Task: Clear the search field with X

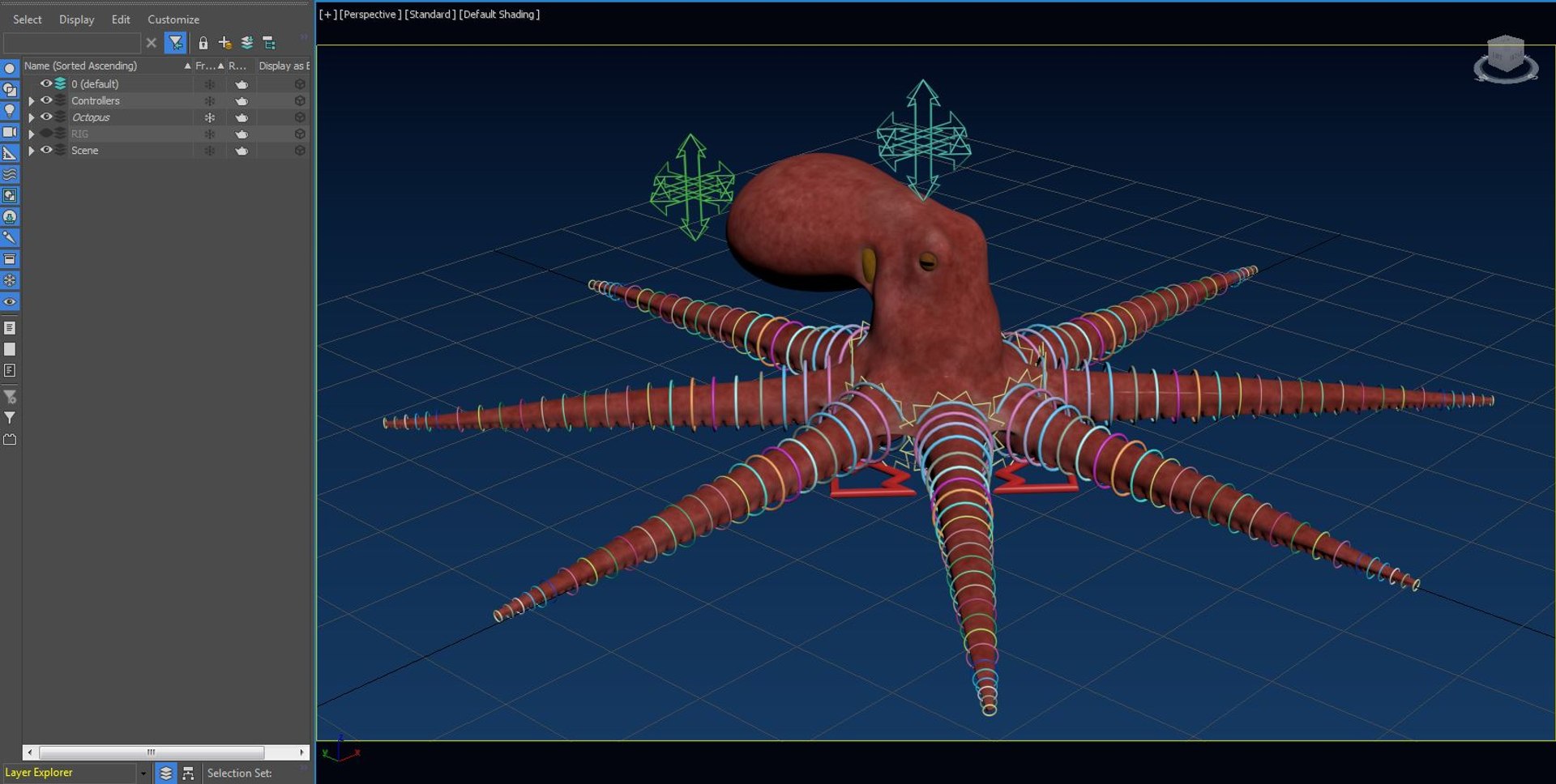Action: pyautogui.click(x=152, y=43)
